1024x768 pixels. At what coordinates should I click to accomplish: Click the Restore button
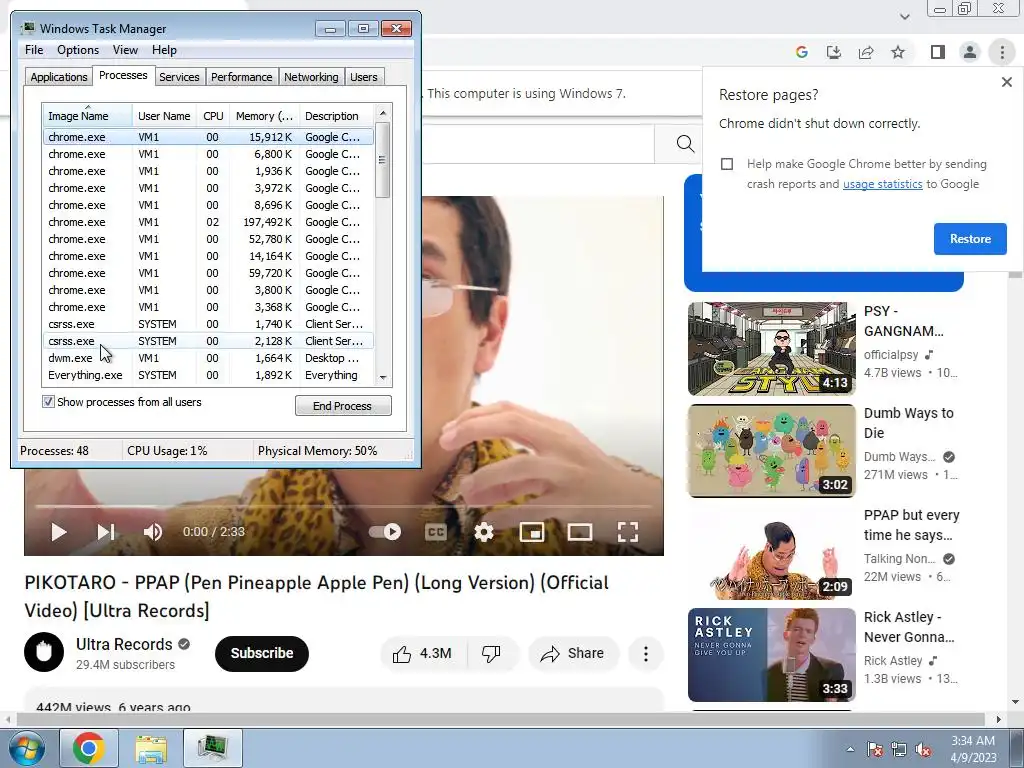tap(970, 239)
